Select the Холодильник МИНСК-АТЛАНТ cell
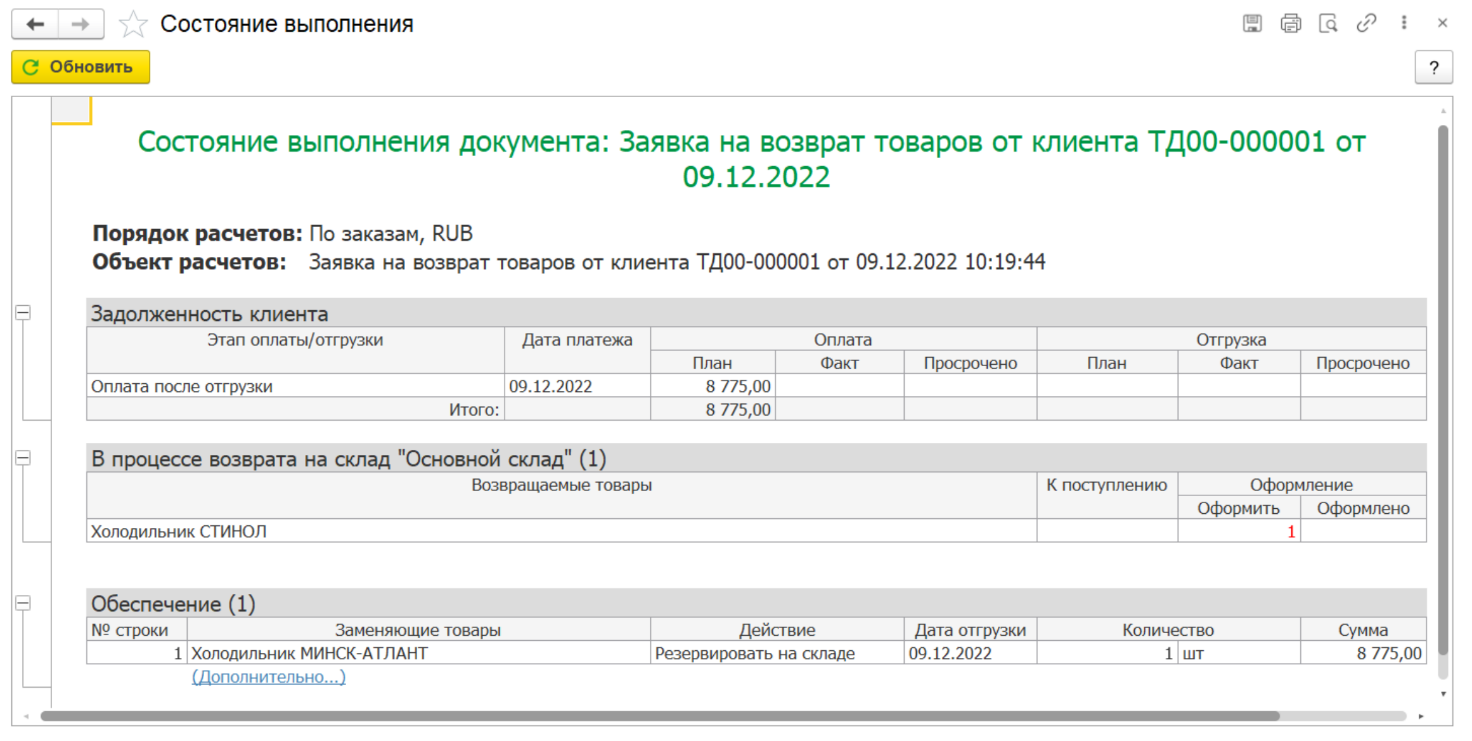This screenshot has height=741, width=1472. pyautogui.click(x=310, y=654)
